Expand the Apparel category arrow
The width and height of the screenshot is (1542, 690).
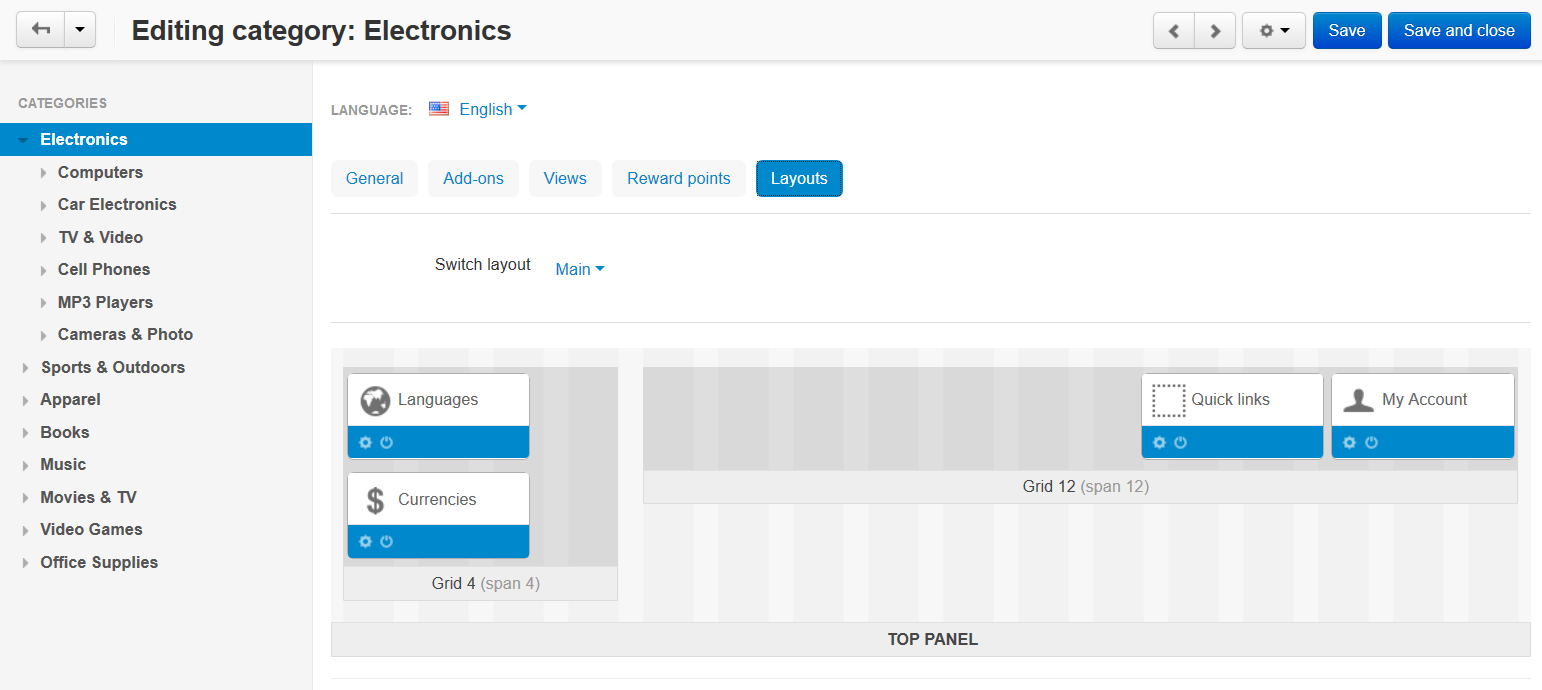point(25,400)
